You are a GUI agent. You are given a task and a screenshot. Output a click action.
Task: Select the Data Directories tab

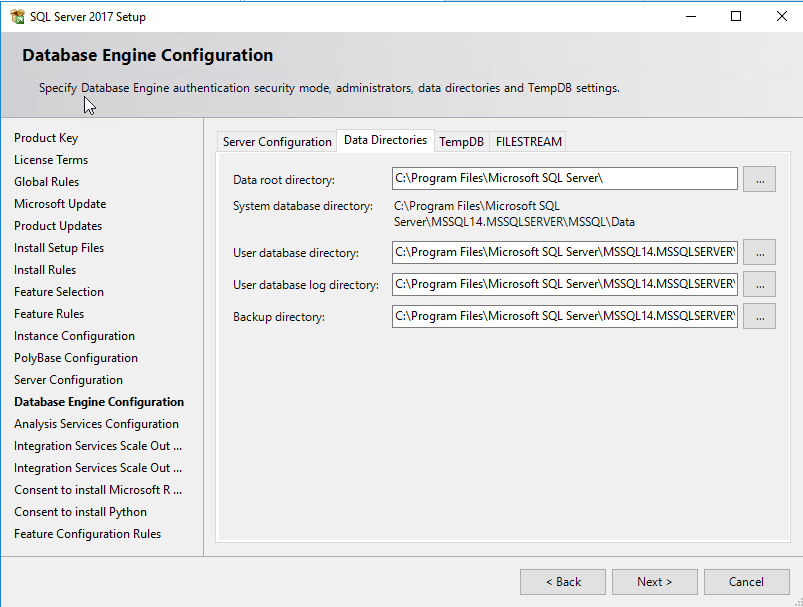coord(385,140)
